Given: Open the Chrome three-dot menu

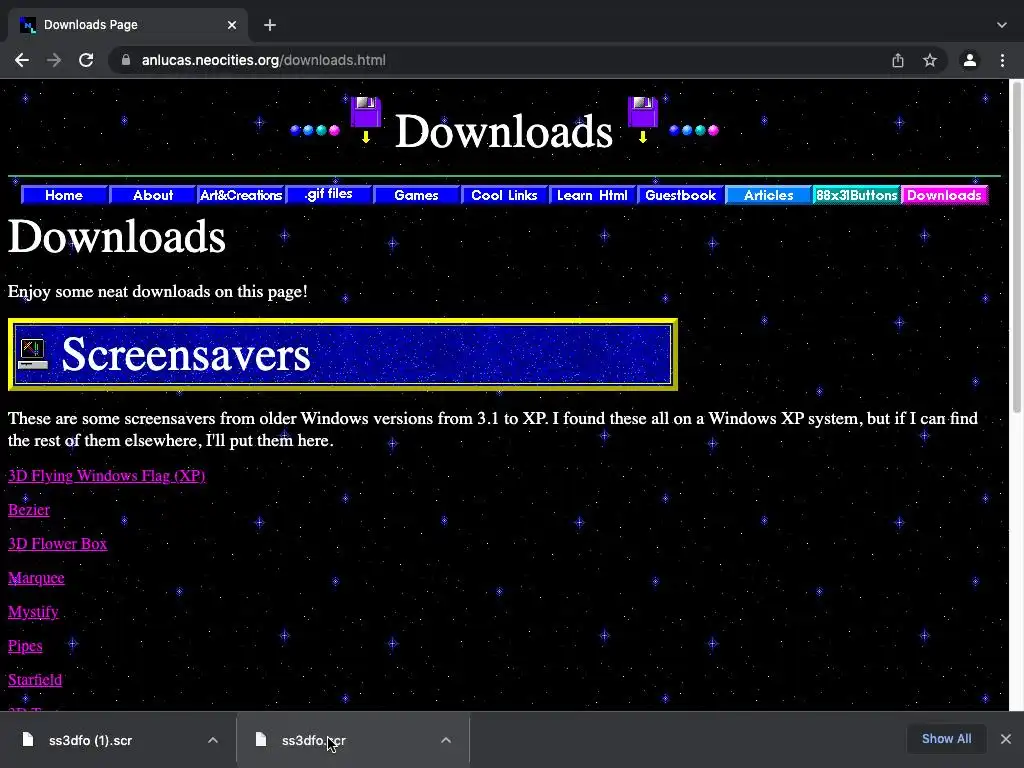Looking at the screenshot, I should [1002, 60].
